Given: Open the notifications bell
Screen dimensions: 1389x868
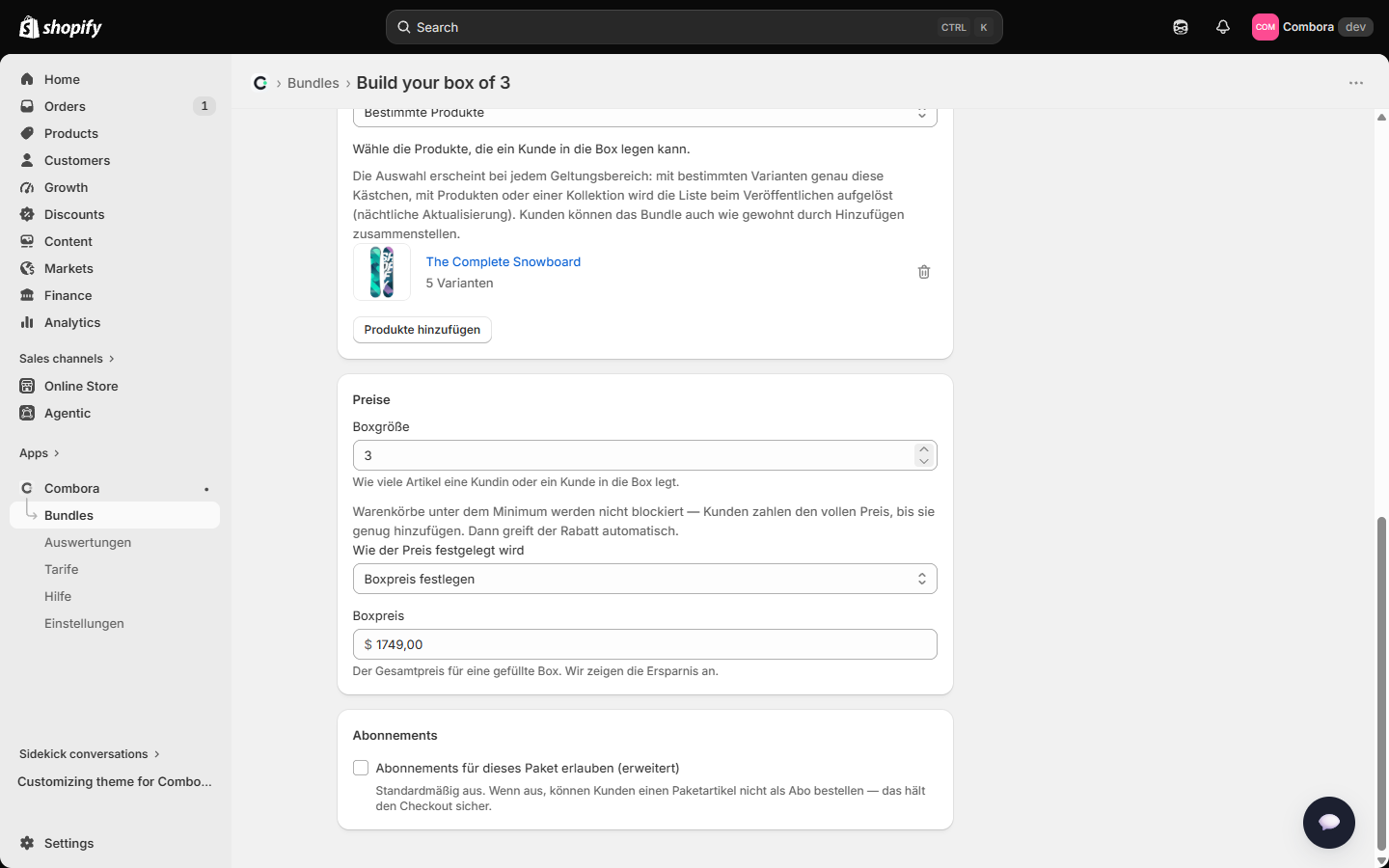Looking at the screenshot, I should pos(1223,27).
